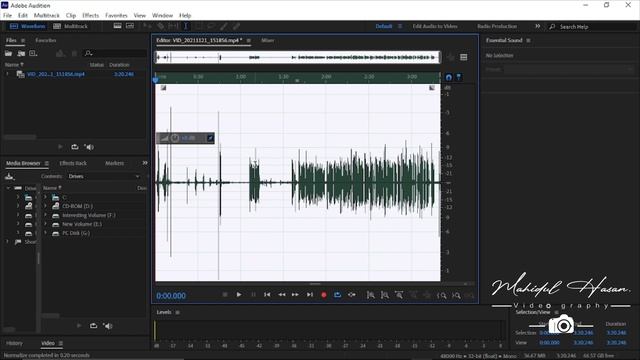This screenshot has height=360, width=640.
Task: Click the Rewind button
Action: coord(282,295)
